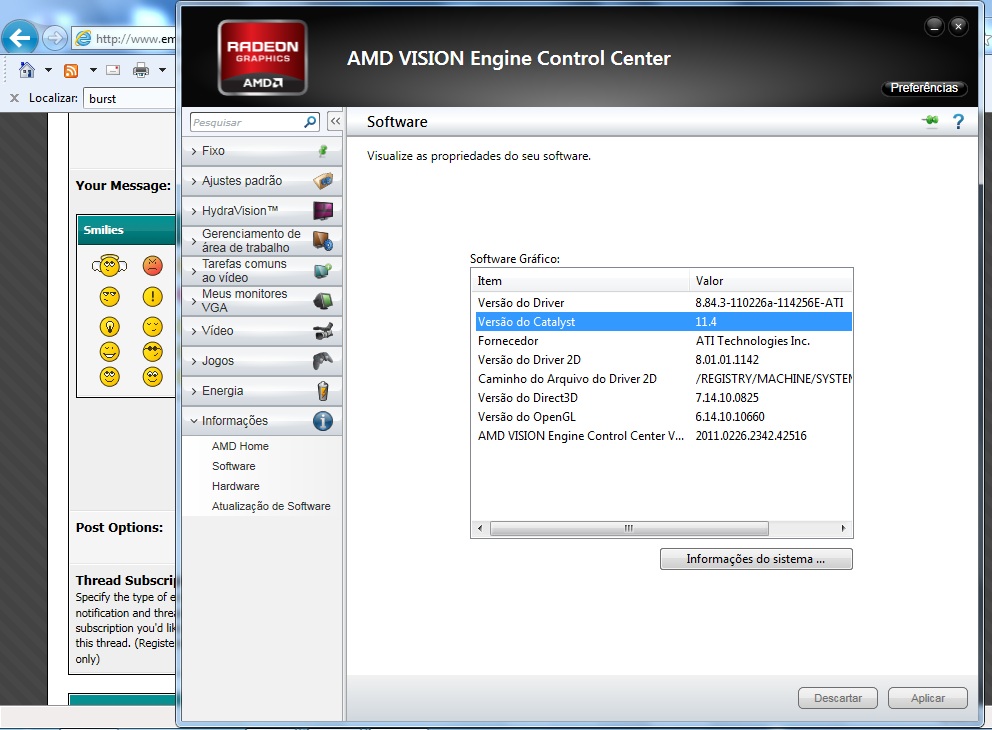
Task: Select the Fornecedor row
Action: [x=664, y=340]
